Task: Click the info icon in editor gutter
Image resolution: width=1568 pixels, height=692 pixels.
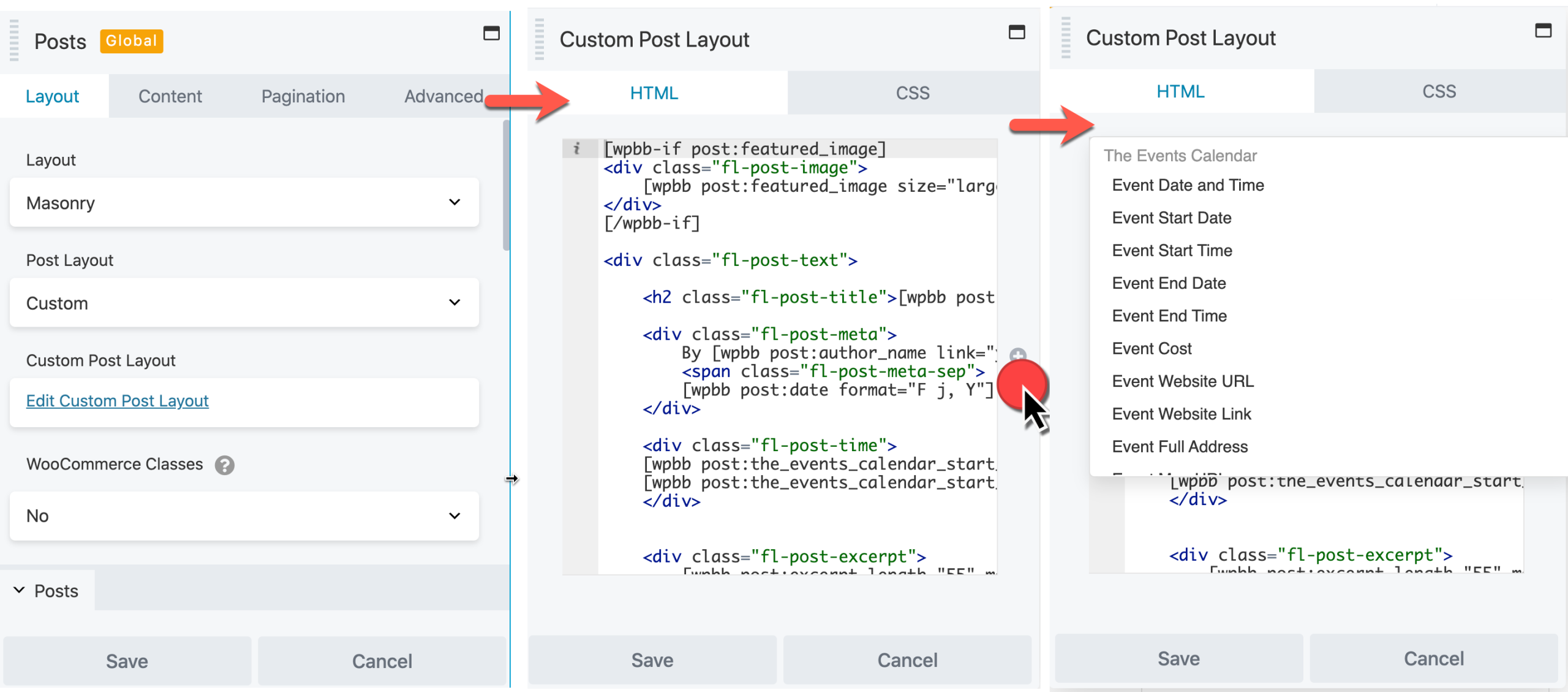Action: tap(576, 148)
